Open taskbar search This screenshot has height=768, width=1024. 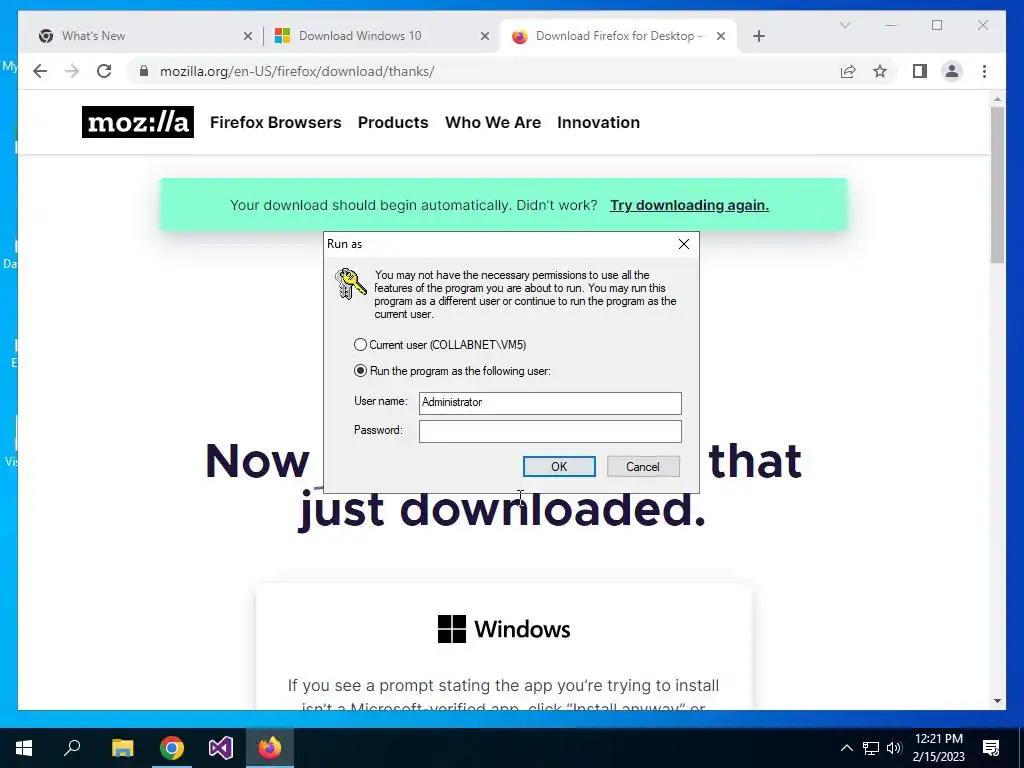click(x=72, y=748)
